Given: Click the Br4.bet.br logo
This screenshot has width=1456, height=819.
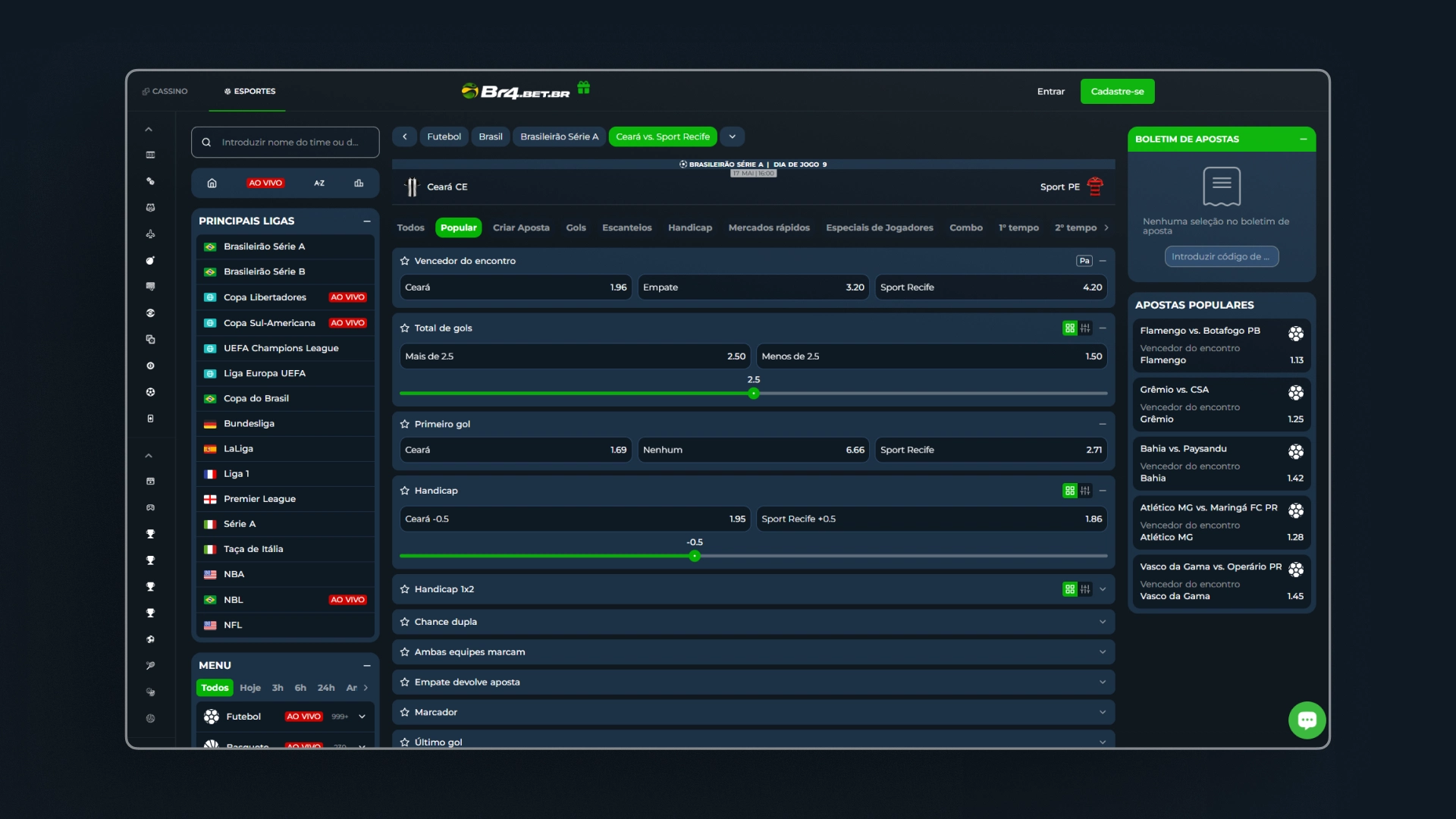Looking at the screenshot, I should (x=516, y=92).
